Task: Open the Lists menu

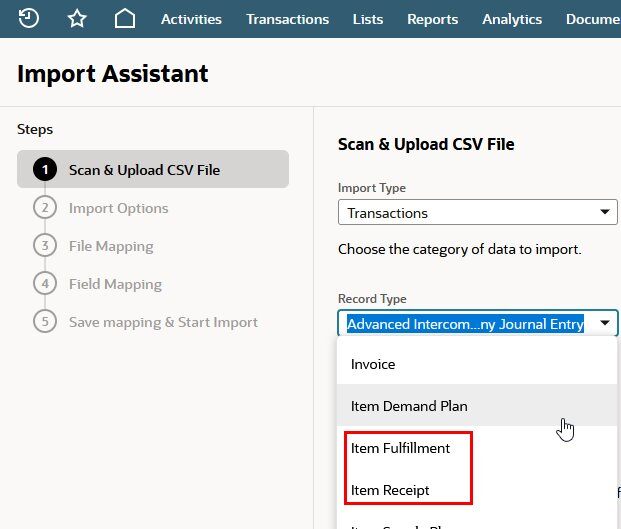Action: point(368,19)
